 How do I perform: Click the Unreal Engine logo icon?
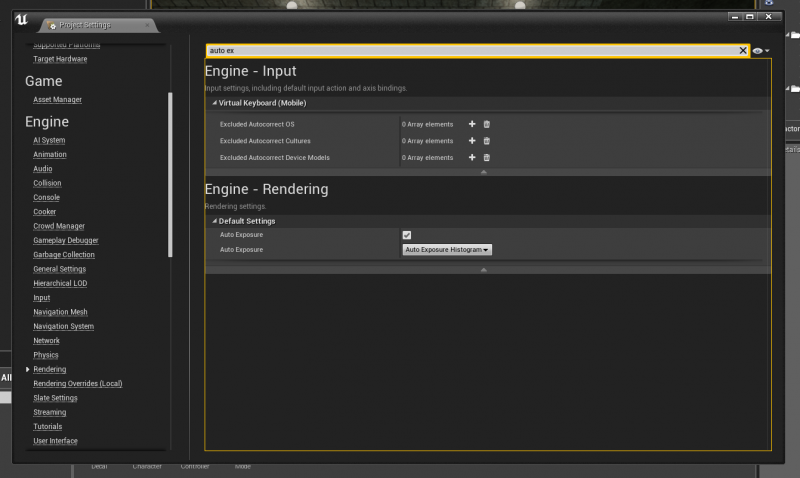(x=21, y=20)
